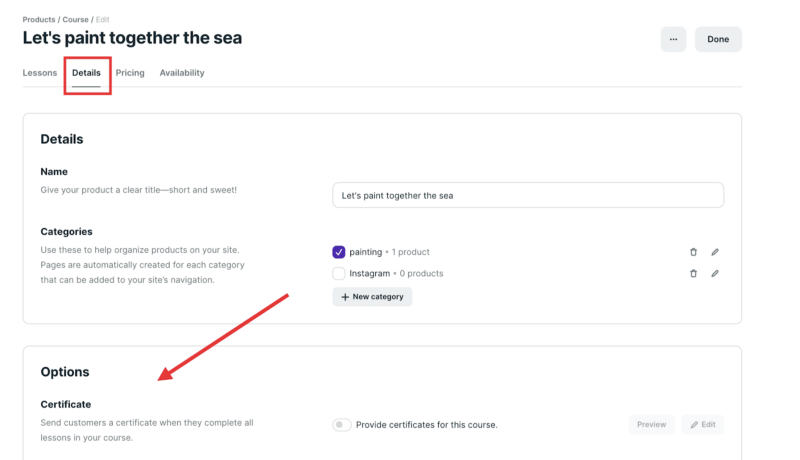Select the Details tab
Screen dimensions: 800x460
(x=86, y=73)
